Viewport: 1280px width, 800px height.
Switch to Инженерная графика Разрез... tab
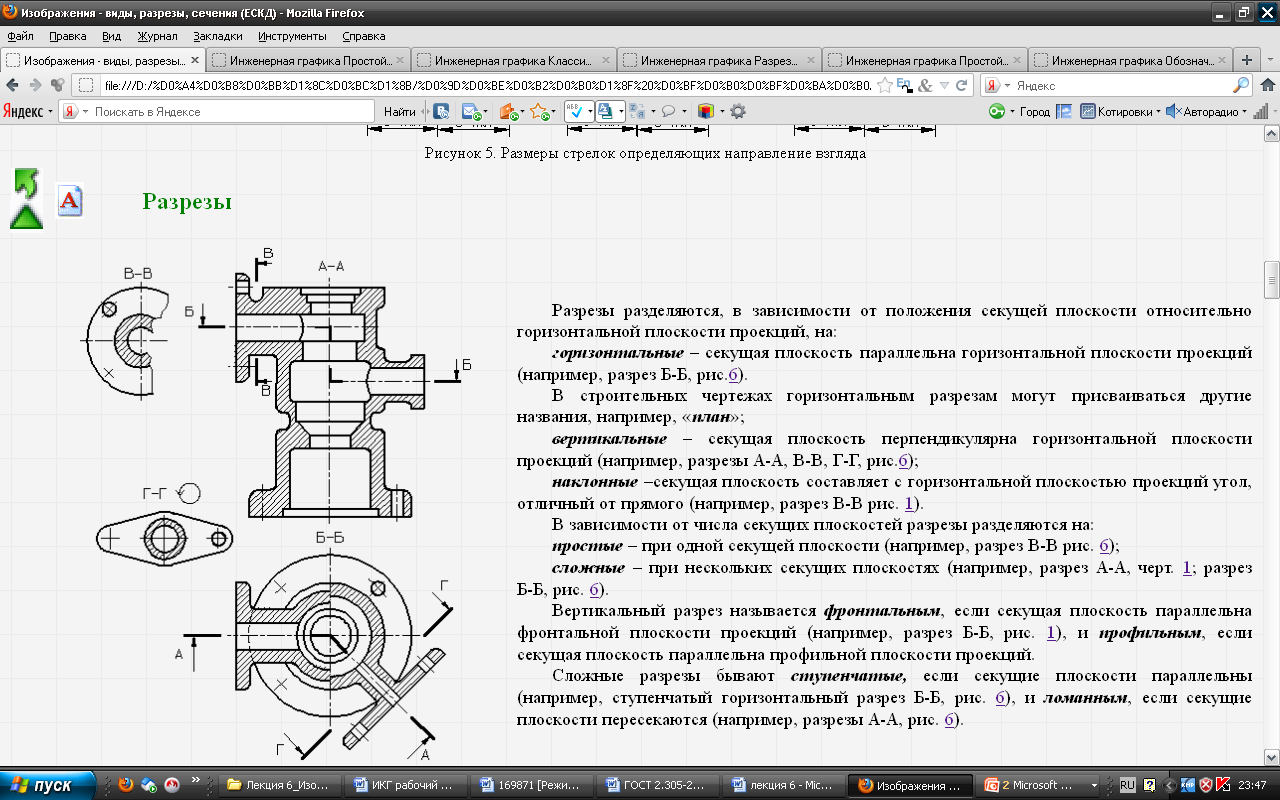click(719, 60)
